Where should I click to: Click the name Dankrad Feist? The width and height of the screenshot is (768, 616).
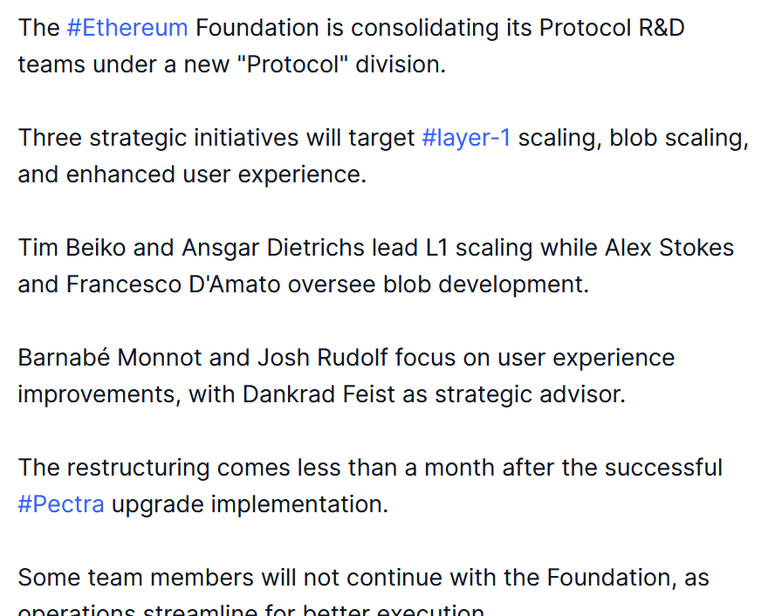tap(318, 394)
